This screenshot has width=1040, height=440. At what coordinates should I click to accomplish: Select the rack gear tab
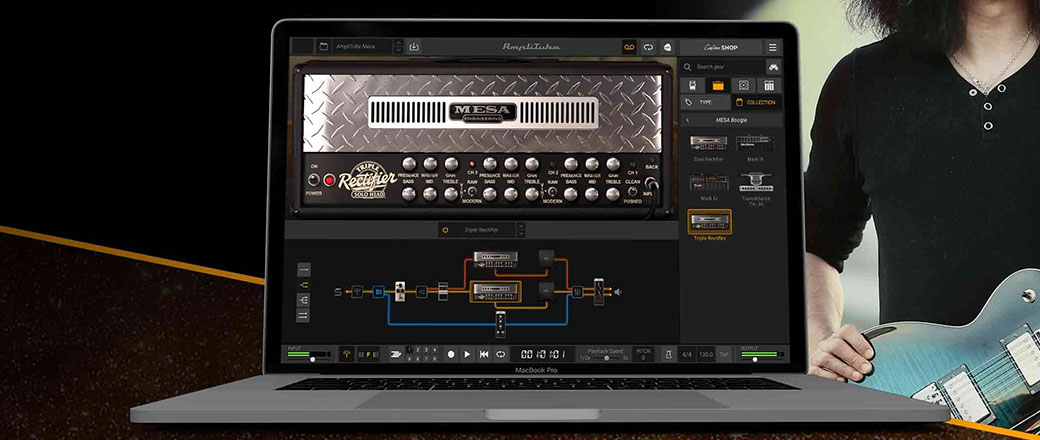pyautogui.click(x=769, y=85)
